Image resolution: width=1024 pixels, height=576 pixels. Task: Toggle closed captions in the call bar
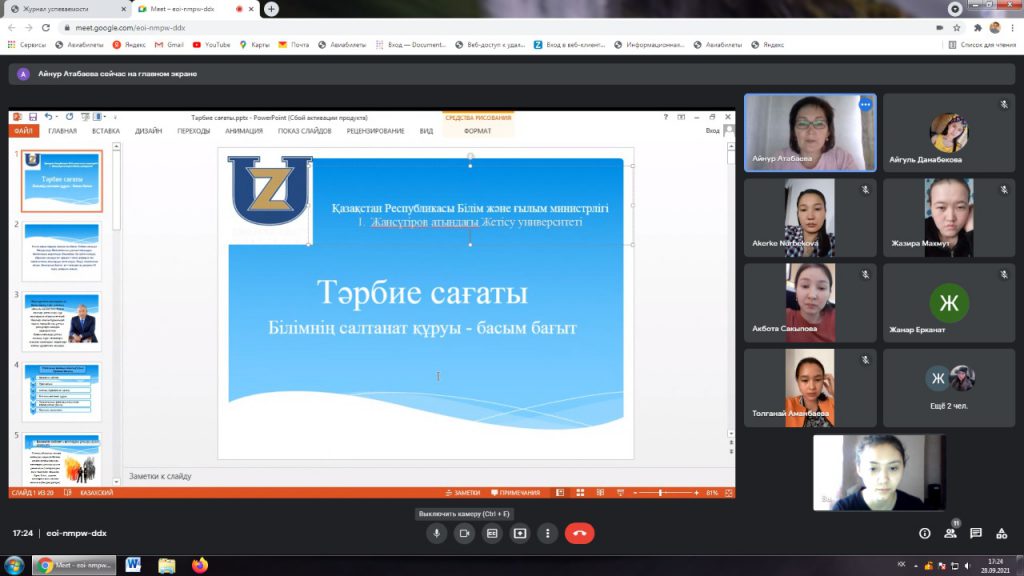(492, 533)
